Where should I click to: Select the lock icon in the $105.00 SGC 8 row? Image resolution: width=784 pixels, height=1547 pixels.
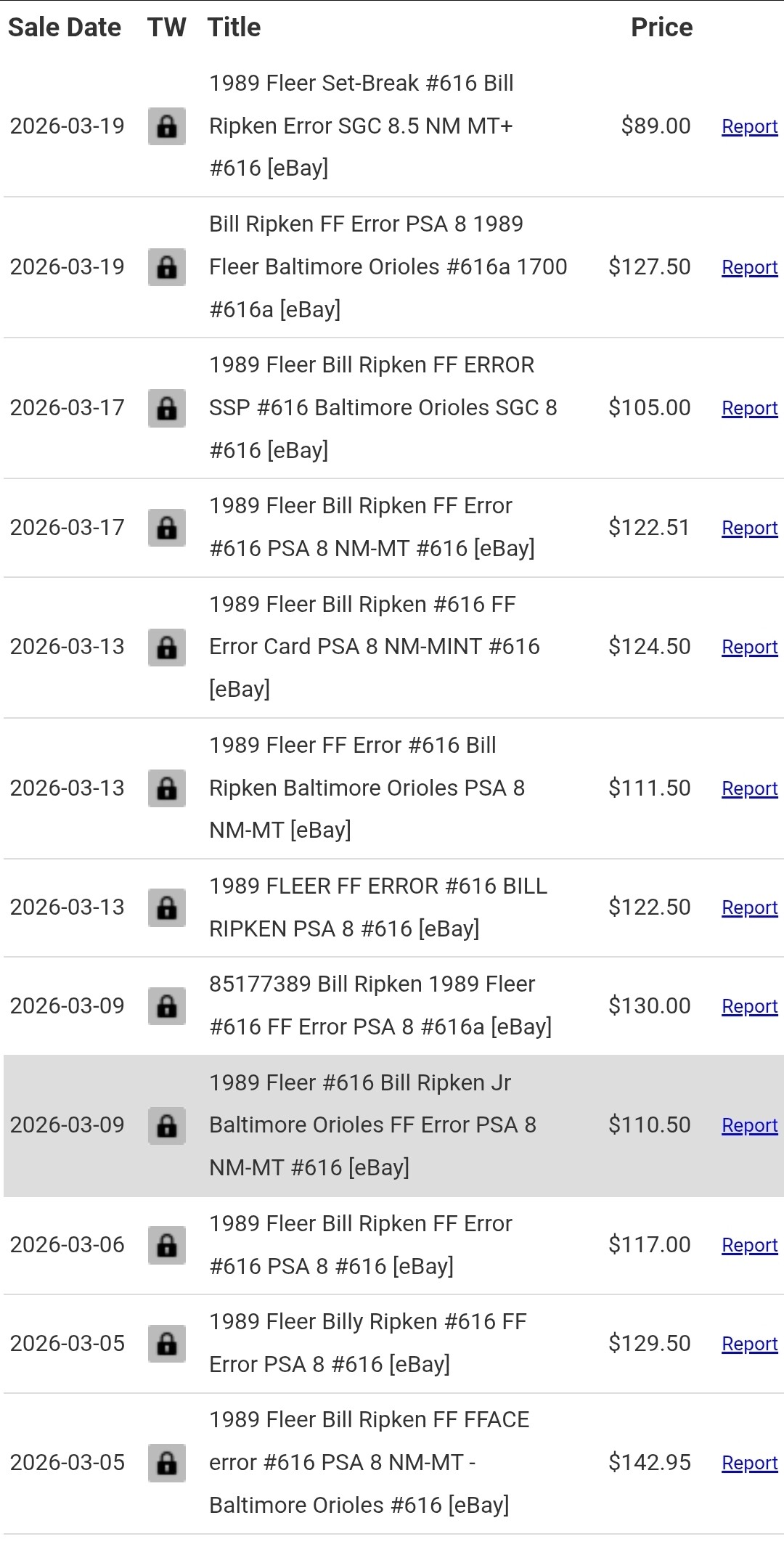[x=167, y=408]
